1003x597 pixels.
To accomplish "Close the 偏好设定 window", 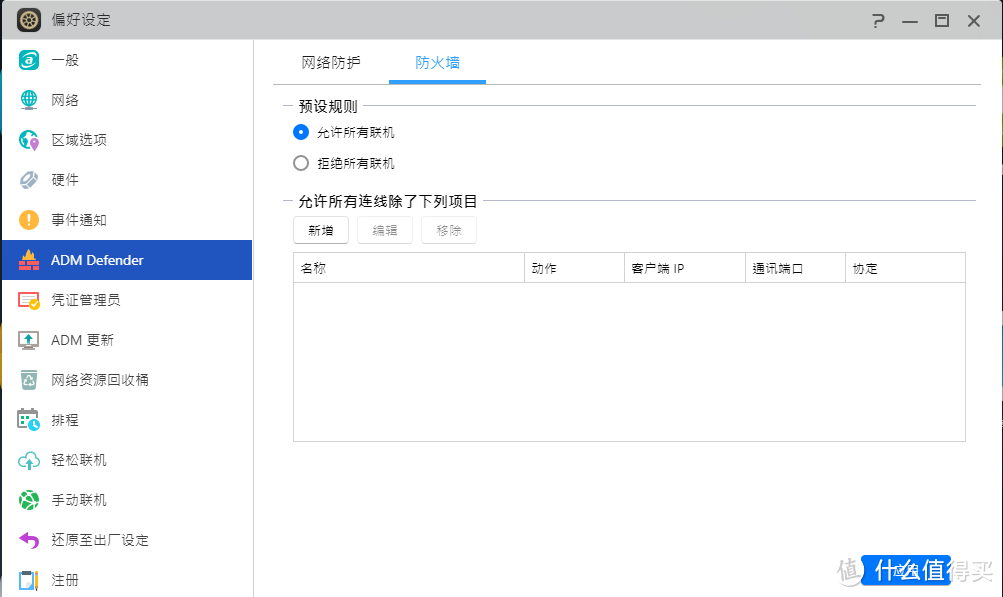I will coord(974,20).
